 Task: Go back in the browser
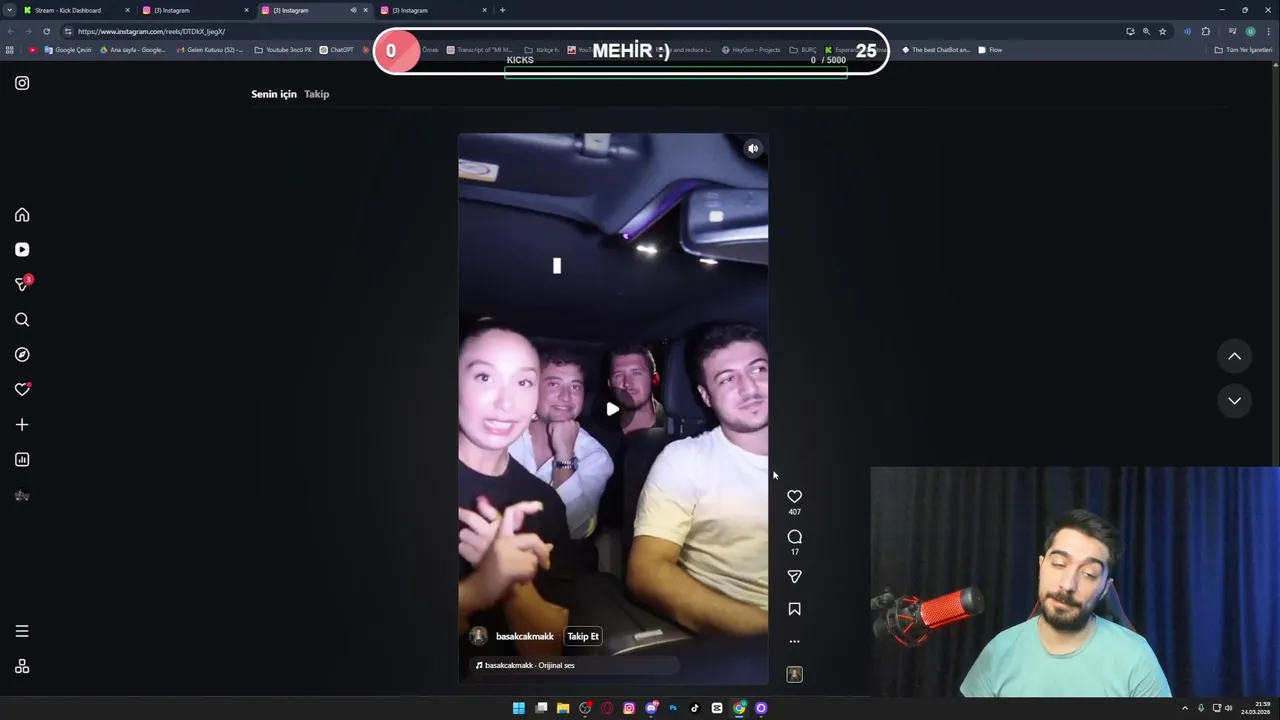(x=10, y=31)
